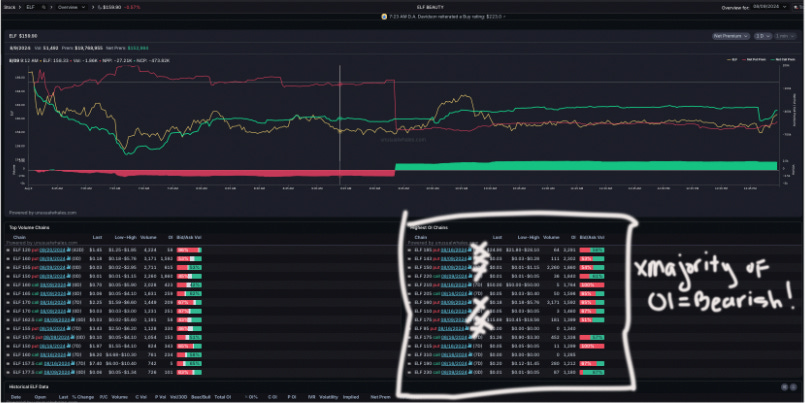Click the row icon left of ELF 120 put

coord(8,250)
